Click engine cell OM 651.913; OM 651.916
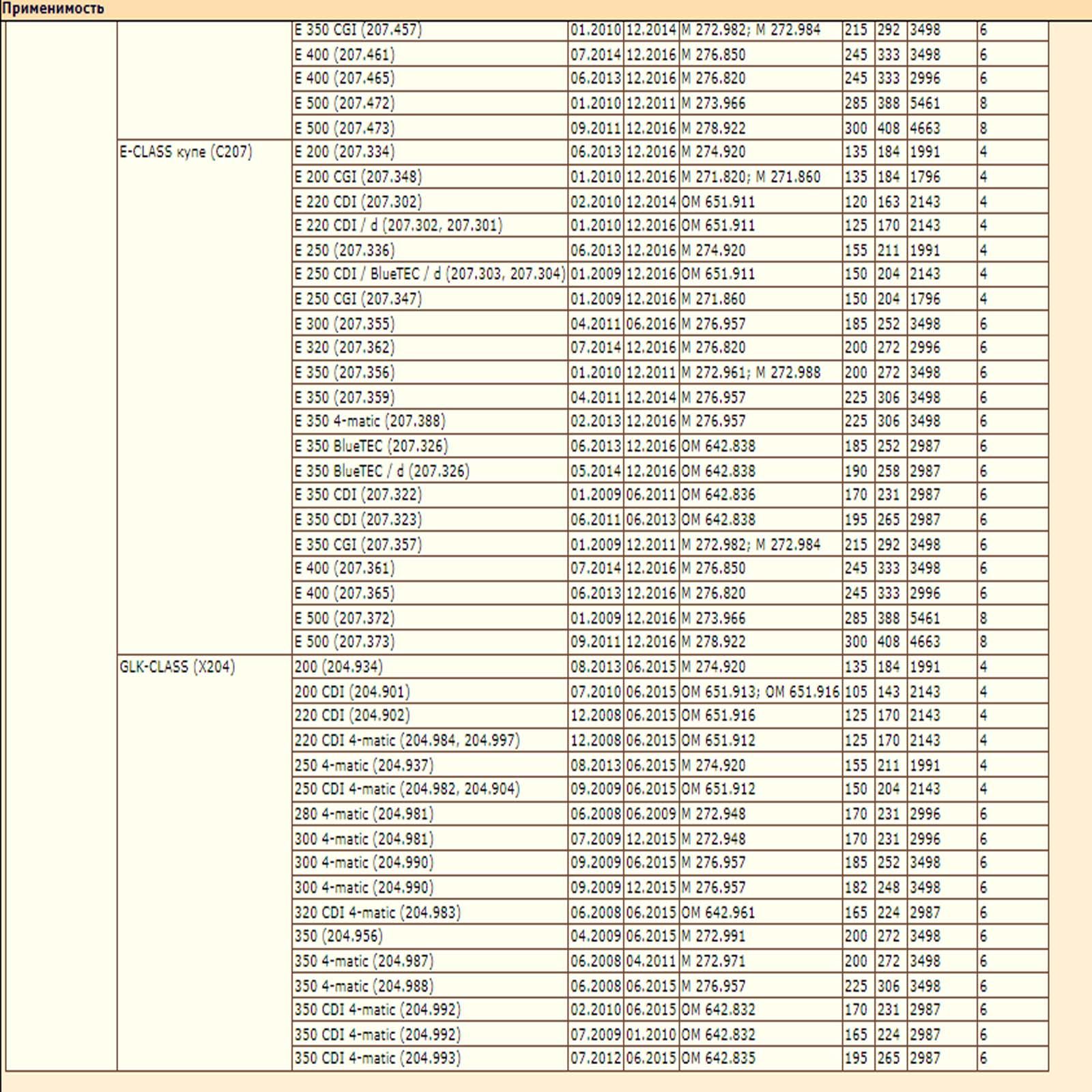 tap(760, 691)
